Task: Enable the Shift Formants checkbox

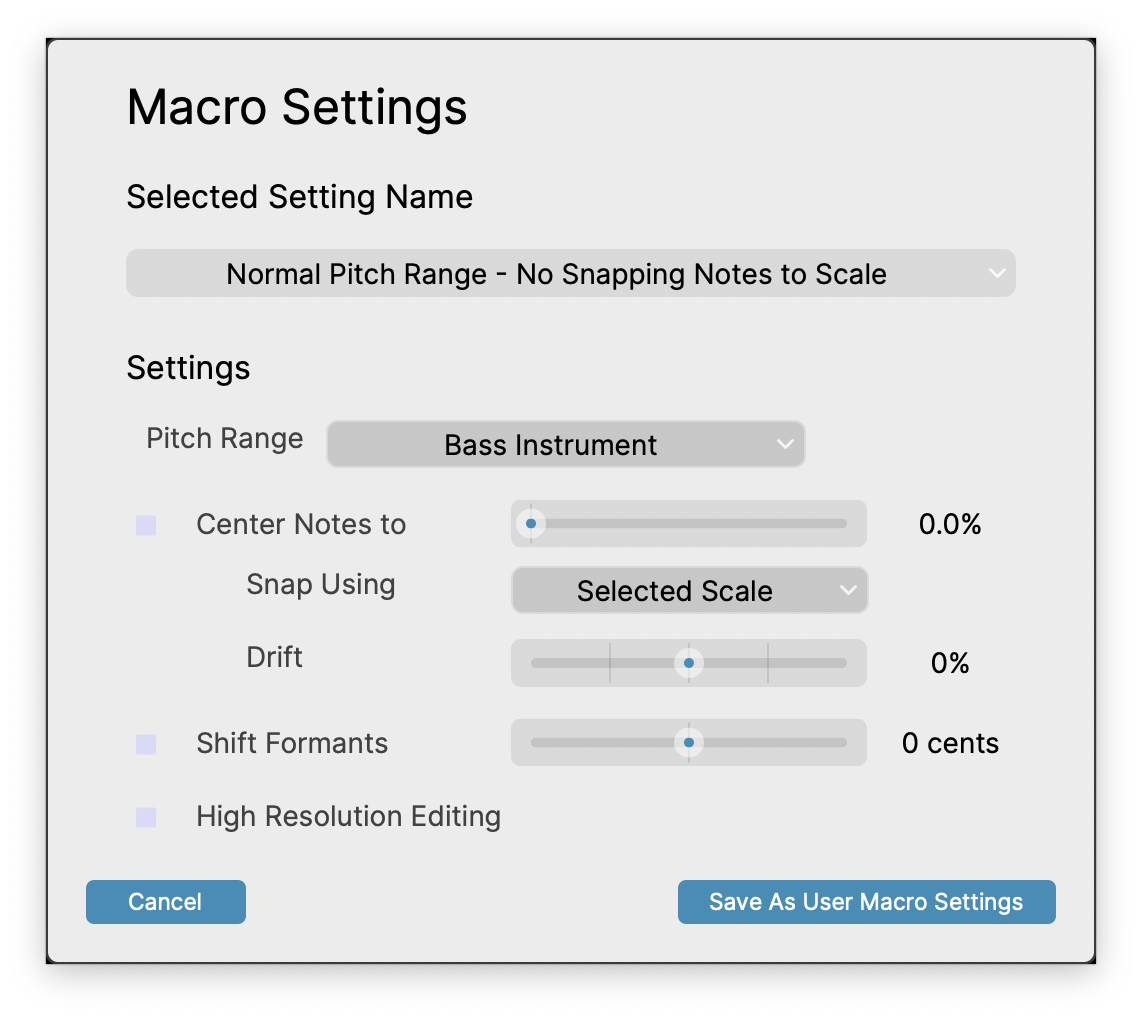Action: tap(145, 743)
